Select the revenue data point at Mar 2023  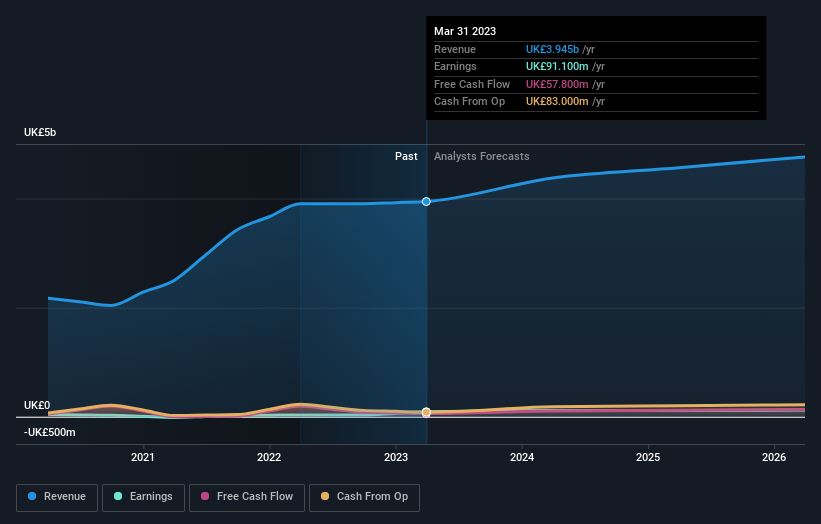click(426, 202)
